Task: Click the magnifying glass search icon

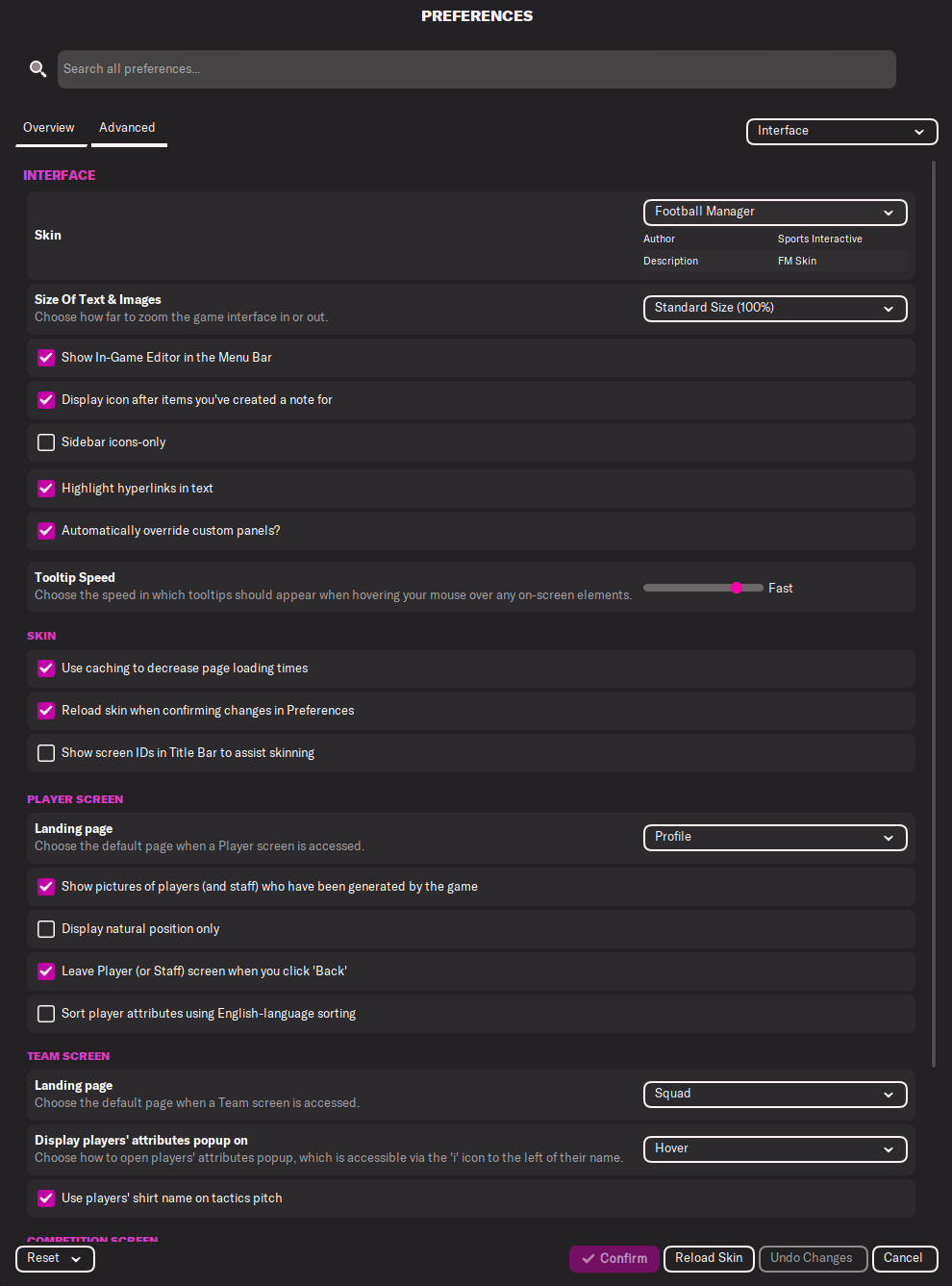Action: [38, 69]
